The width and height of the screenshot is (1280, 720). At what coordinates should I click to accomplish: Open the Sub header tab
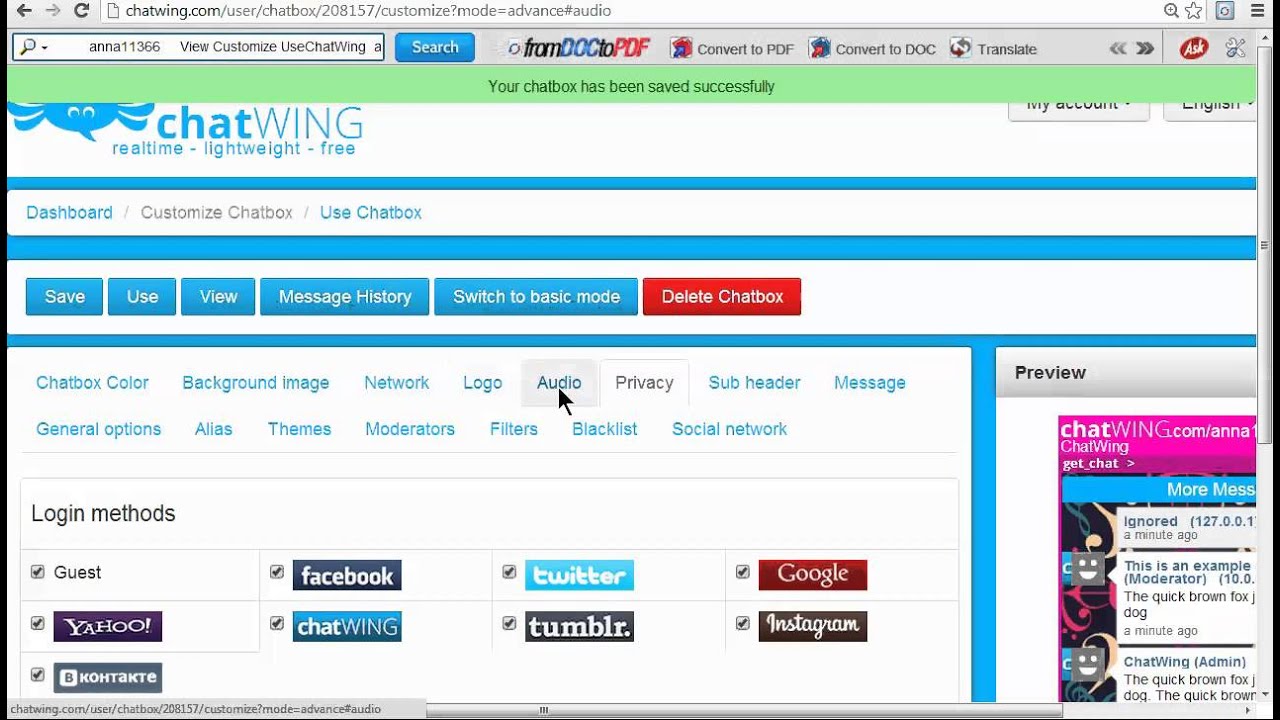pos(755,383)
